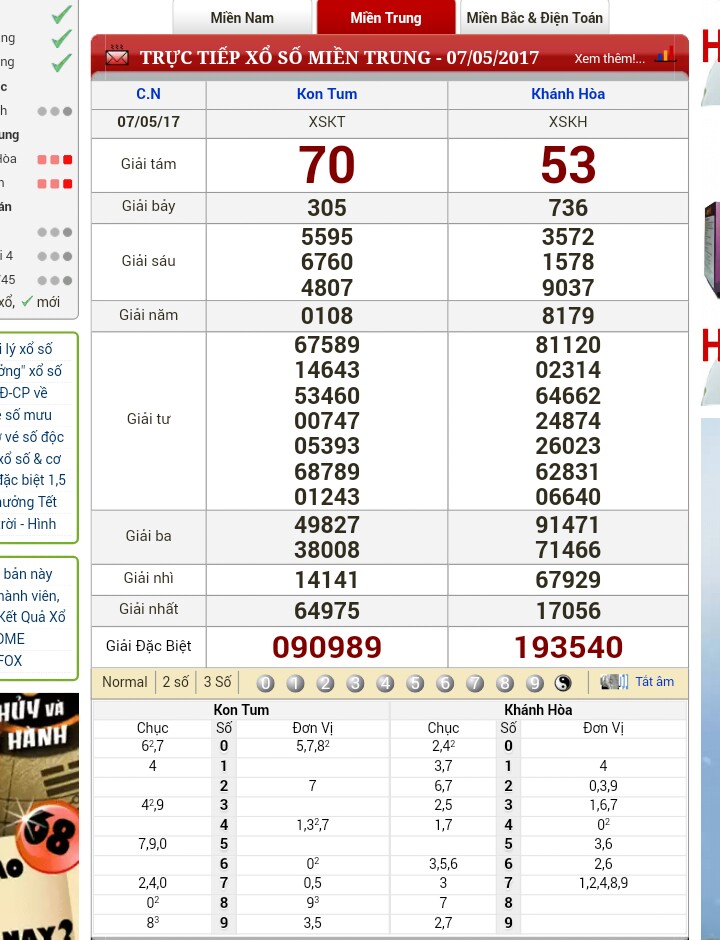
Task: Turn off sound with Tắt âm
Action: [x=655, y=682]
